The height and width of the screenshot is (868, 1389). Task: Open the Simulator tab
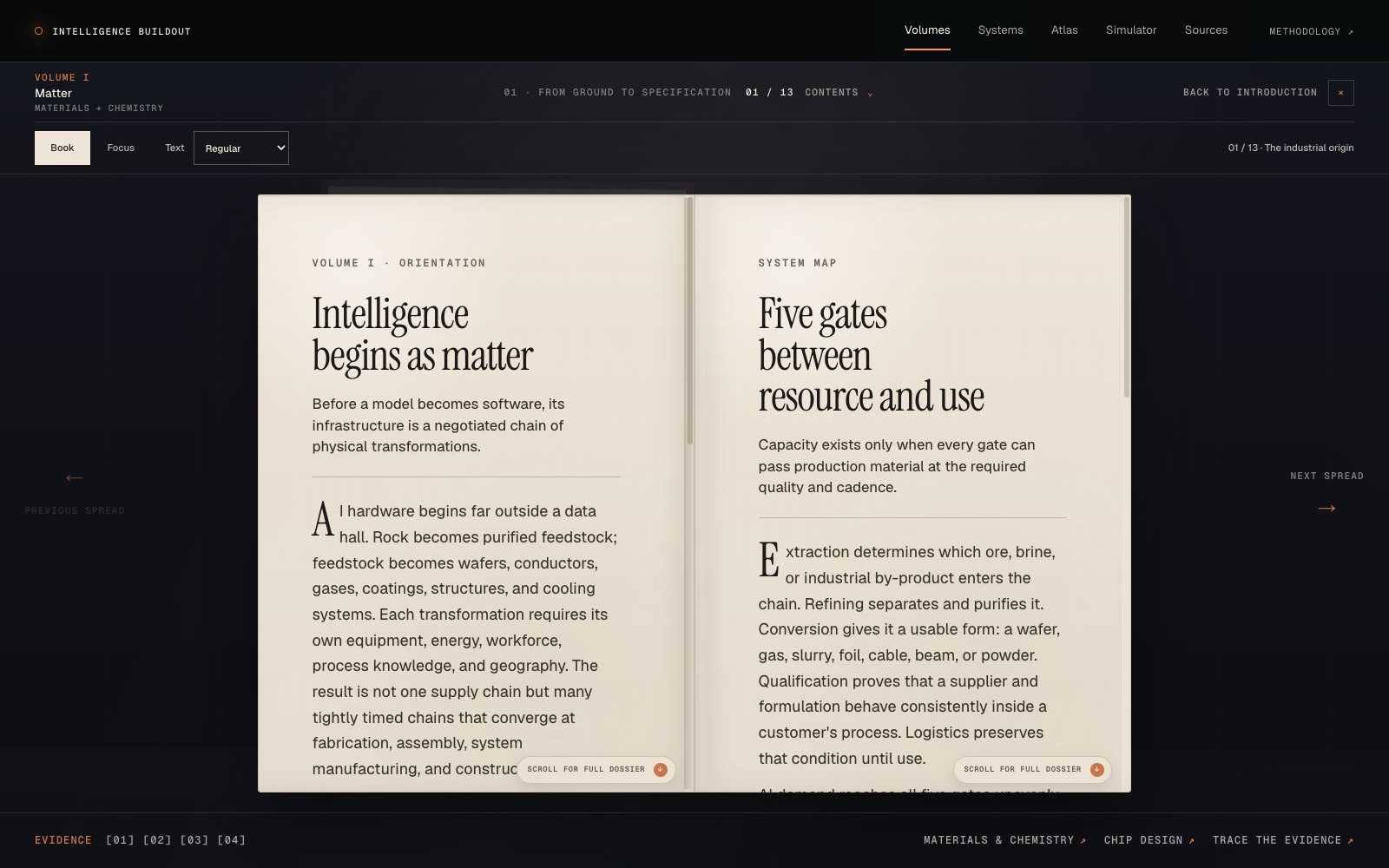(x=1131, y=30)
